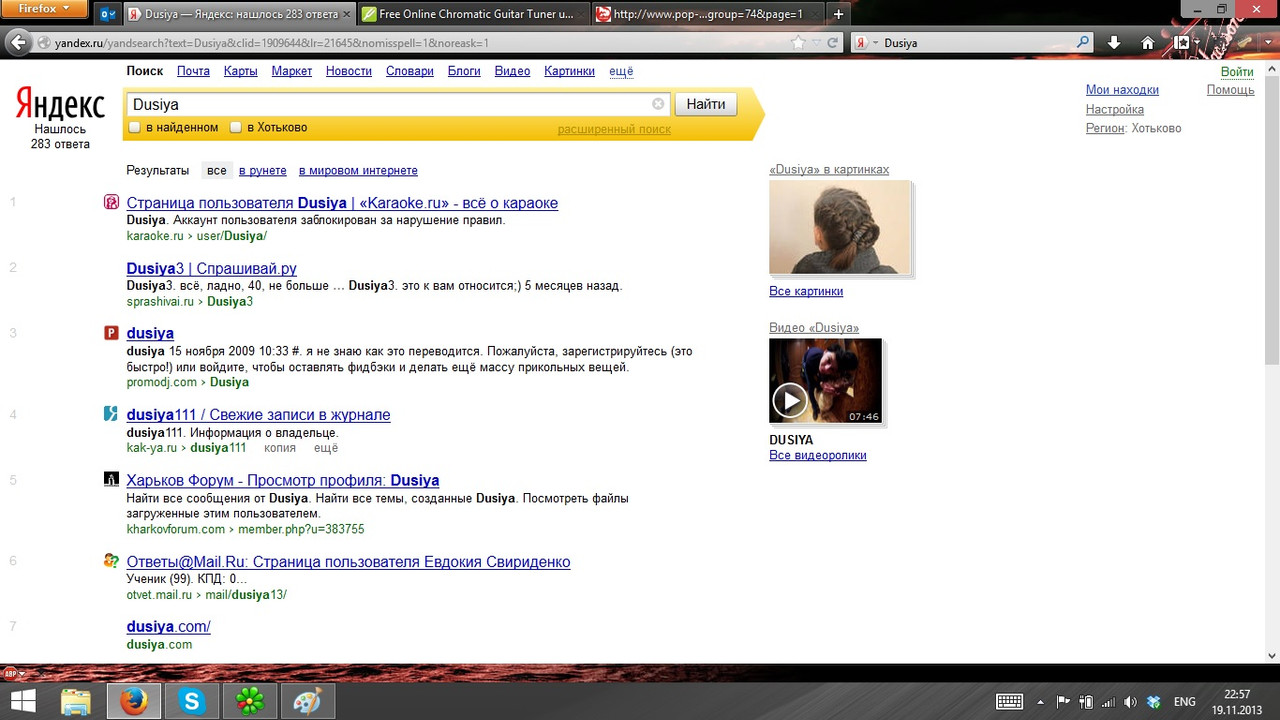Click the network signal tray icon

coord(1108,701)
